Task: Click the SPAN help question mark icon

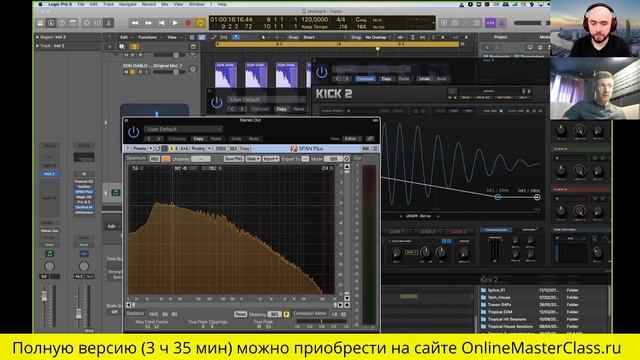Action: tap(127, 149)
